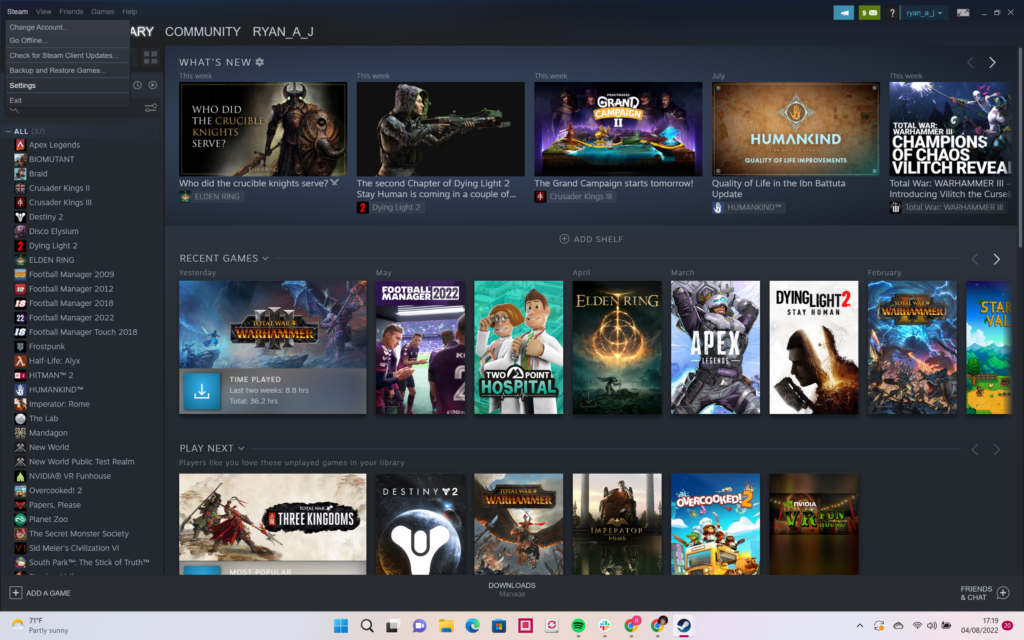The image size is (1024, 640).
Task: Open What's New settings gear
Action: point(259,62)
